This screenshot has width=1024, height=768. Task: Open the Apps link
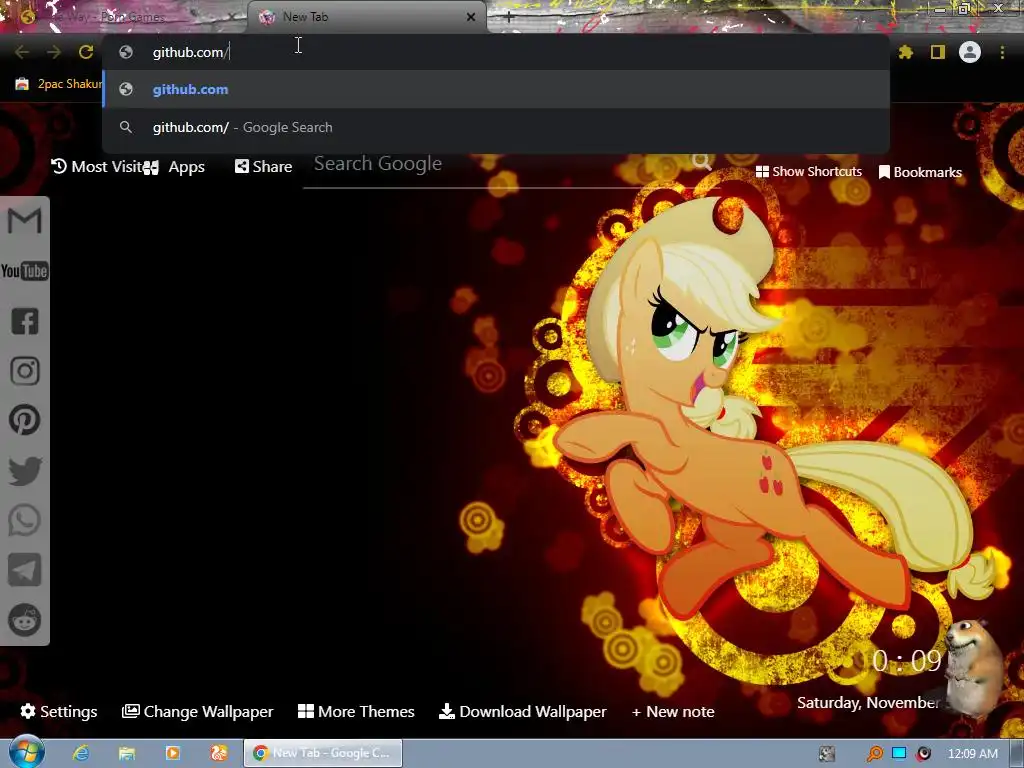pyautogui.click(x=174, y=167)
